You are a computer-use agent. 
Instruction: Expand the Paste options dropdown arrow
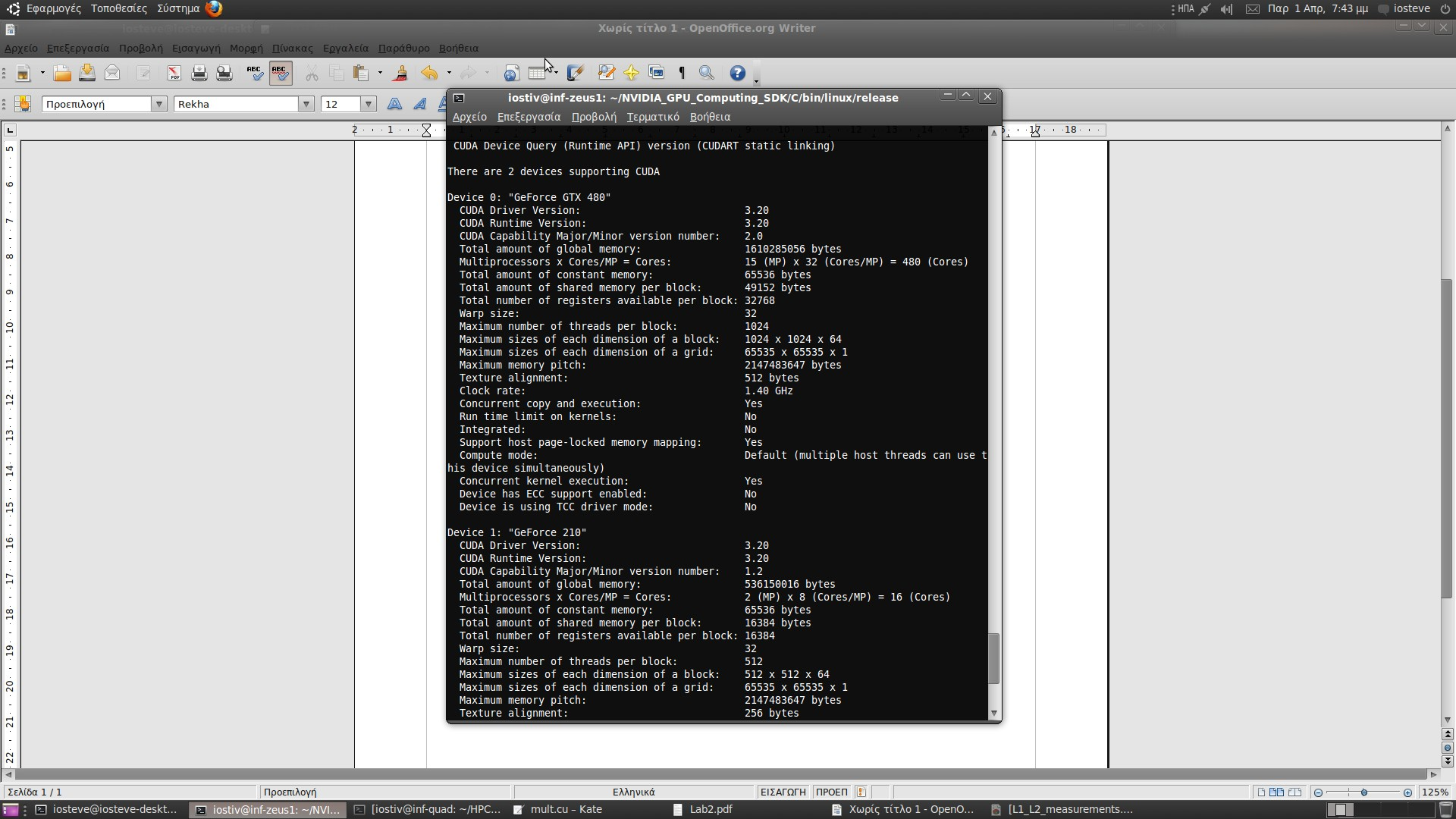point(380,73)
